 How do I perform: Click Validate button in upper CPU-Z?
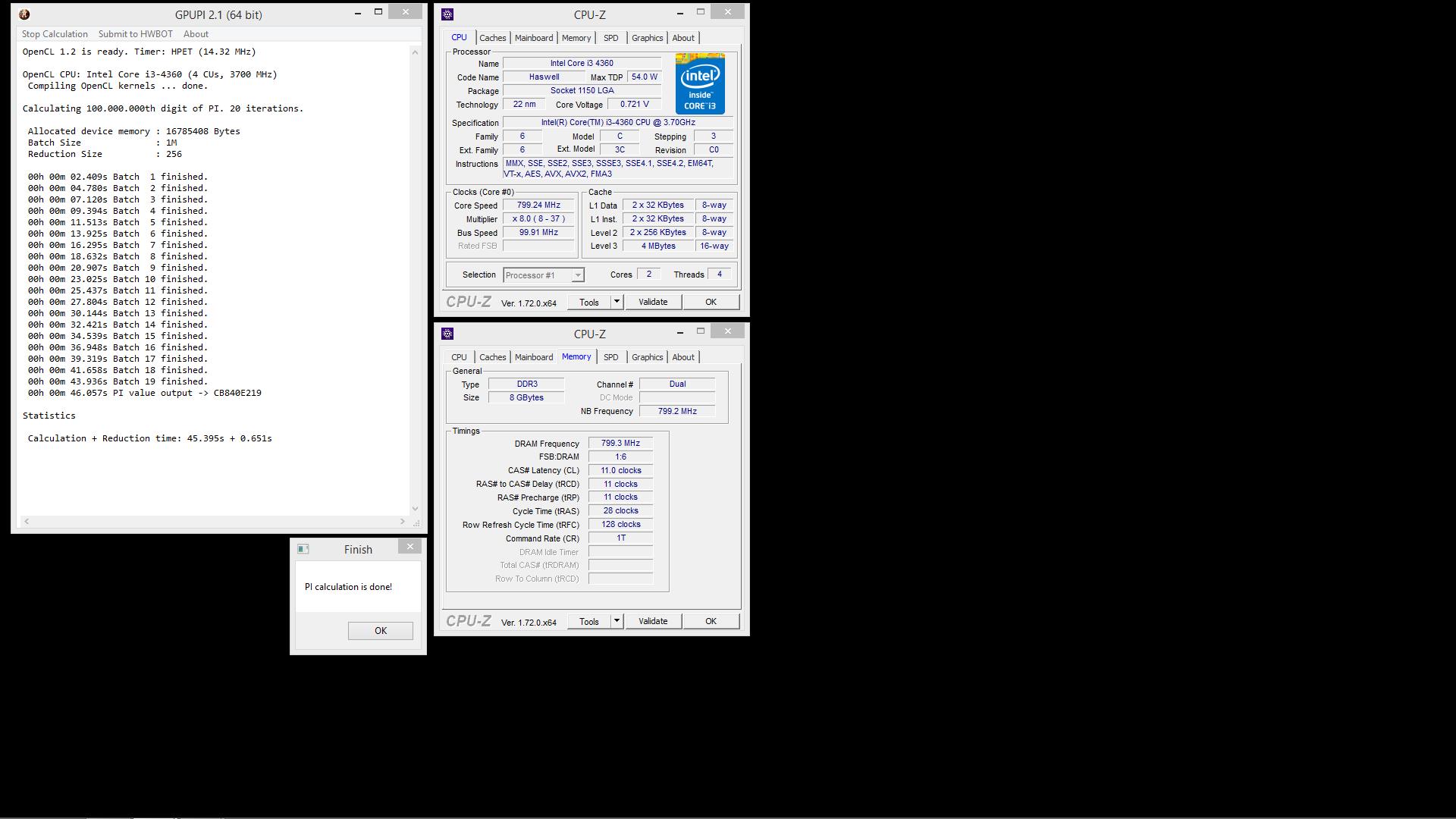point(653,302)
